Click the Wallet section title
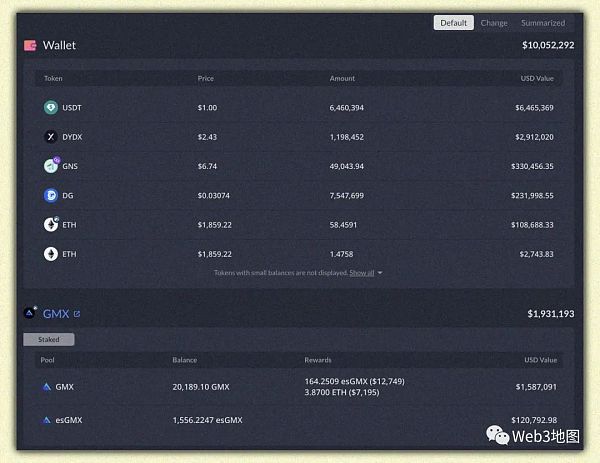The width and height of the screenshot is (600, 463). [59, 45]
